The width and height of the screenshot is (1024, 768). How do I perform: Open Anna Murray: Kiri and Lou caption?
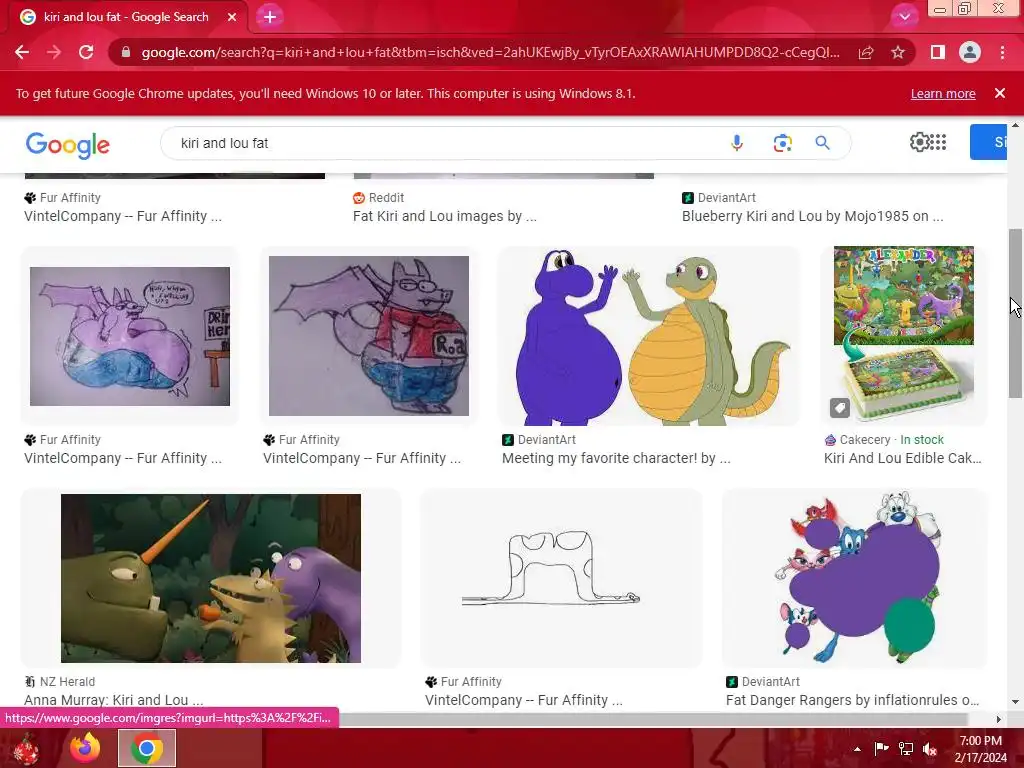(x=114, y=700)
